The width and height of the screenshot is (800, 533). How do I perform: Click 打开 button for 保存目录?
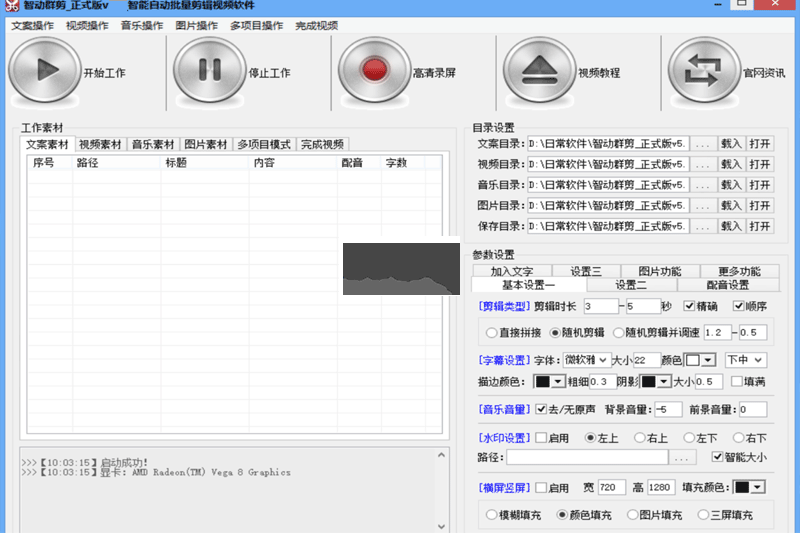point(760,227)
